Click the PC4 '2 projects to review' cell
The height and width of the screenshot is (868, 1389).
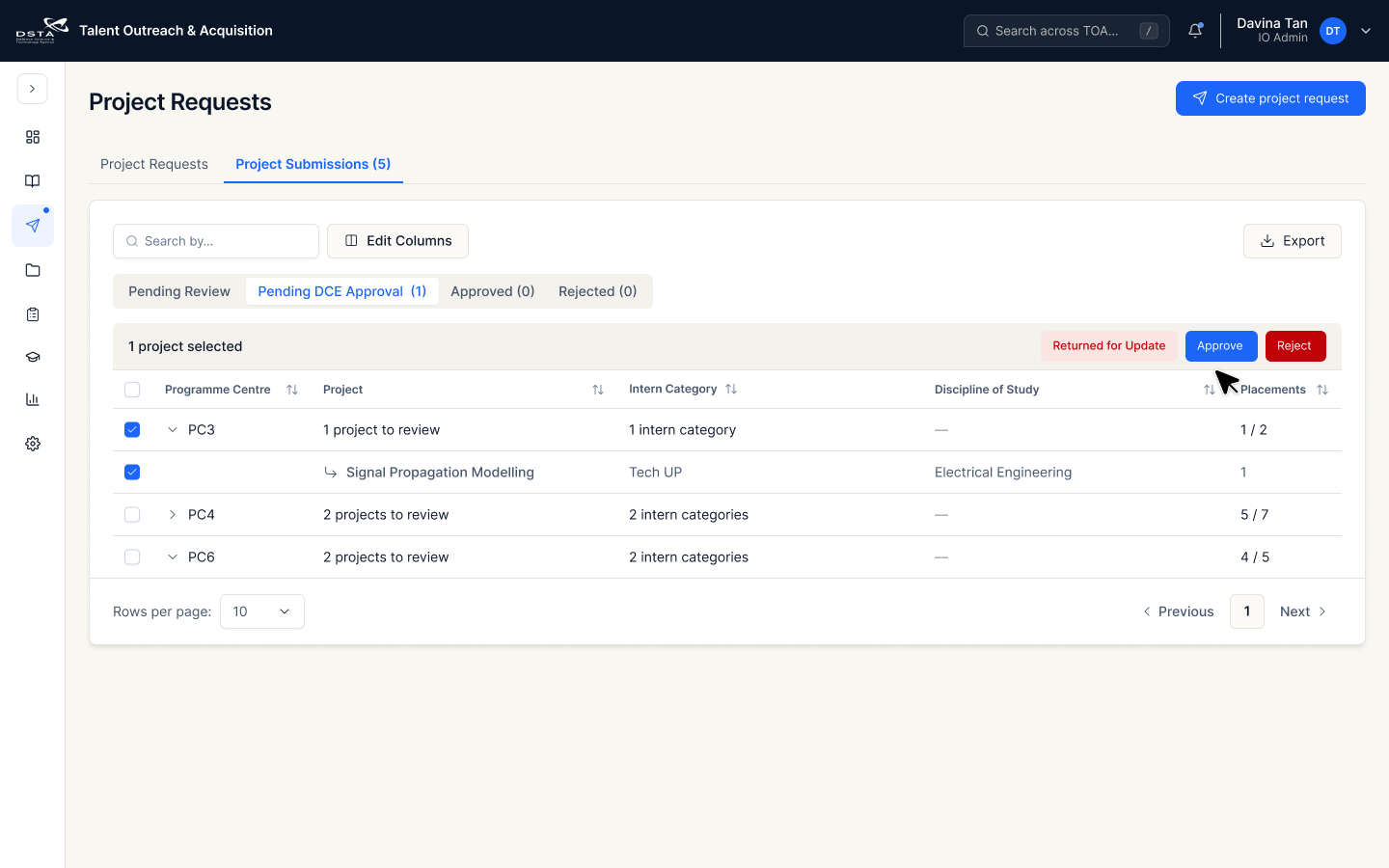(x=386, y=515)
